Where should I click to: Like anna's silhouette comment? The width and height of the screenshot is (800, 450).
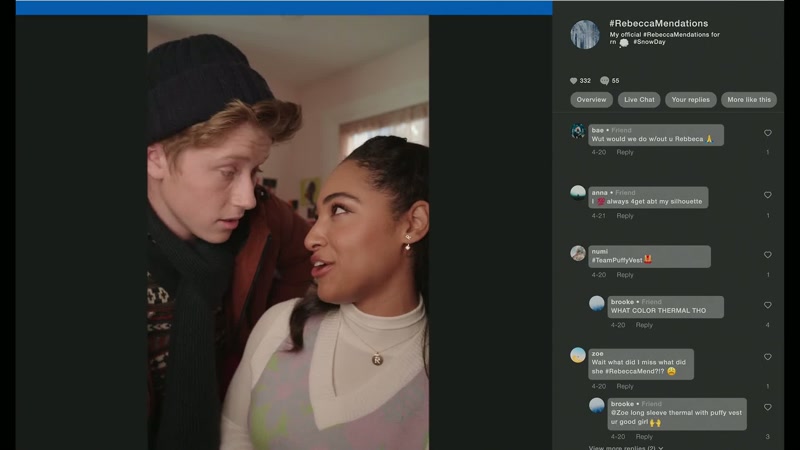(767, 195)
